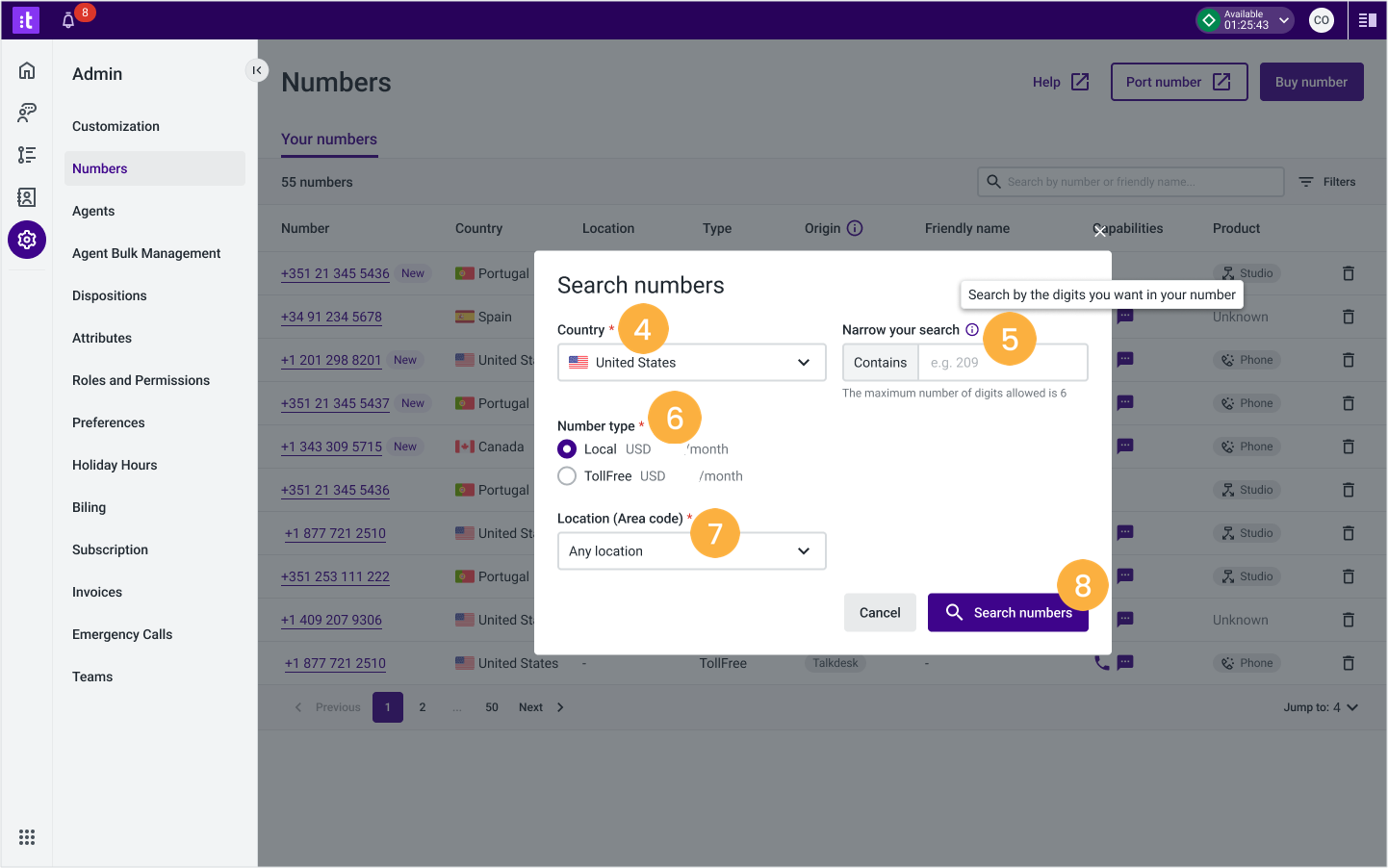Open the notifications bell
The height and width of the screenshot is (868, 1388).
(x=67, y=19)
